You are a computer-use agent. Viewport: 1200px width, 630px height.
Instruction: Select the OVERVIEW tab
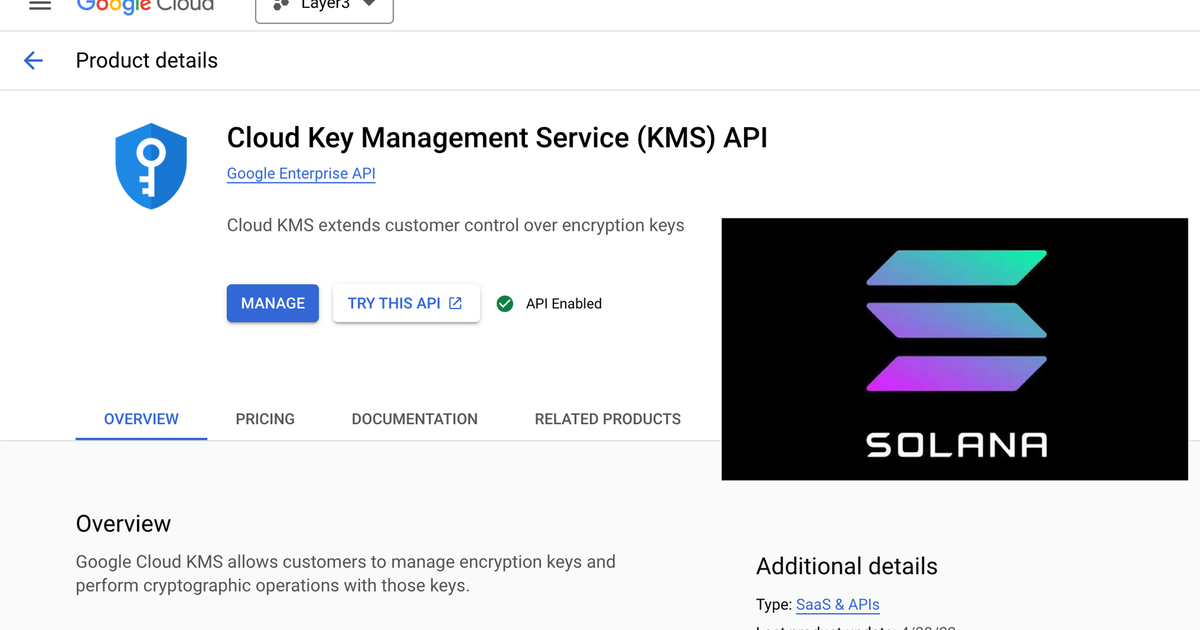click(x=141, y=419)
